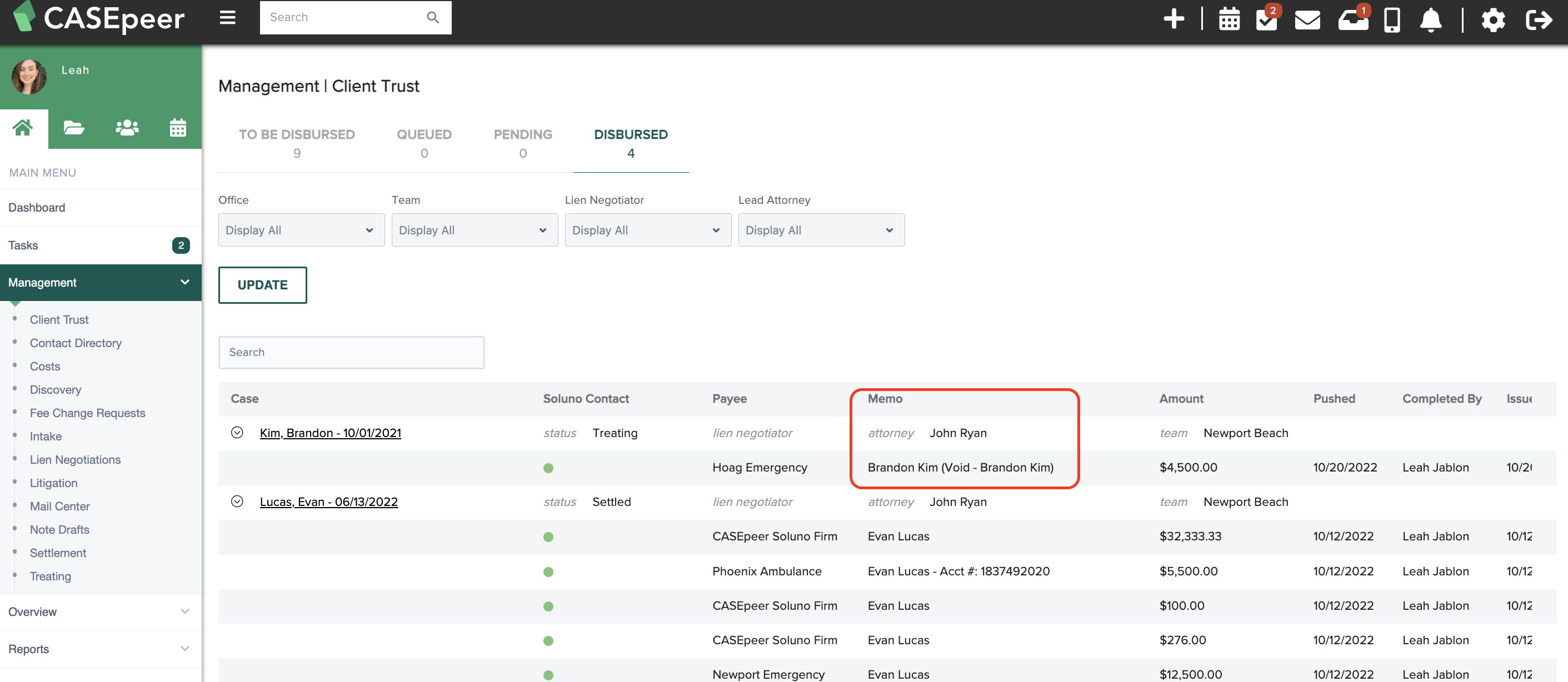This screenshot has width=1568, height=682.
Task: Toggle the hamburger menu icon
Action: click(228, 18)
